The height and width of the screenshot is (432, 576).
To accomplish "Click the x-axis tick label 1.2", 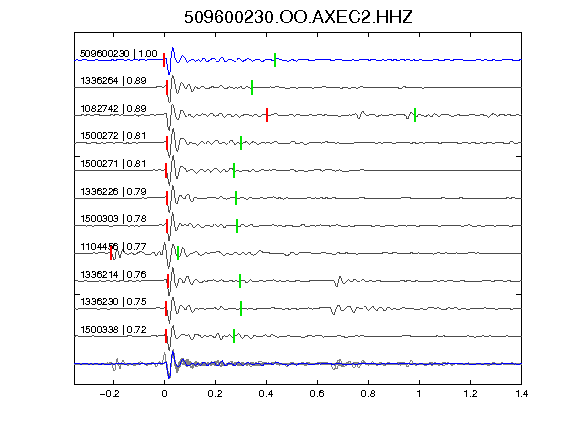I will [x=470, y=394].
